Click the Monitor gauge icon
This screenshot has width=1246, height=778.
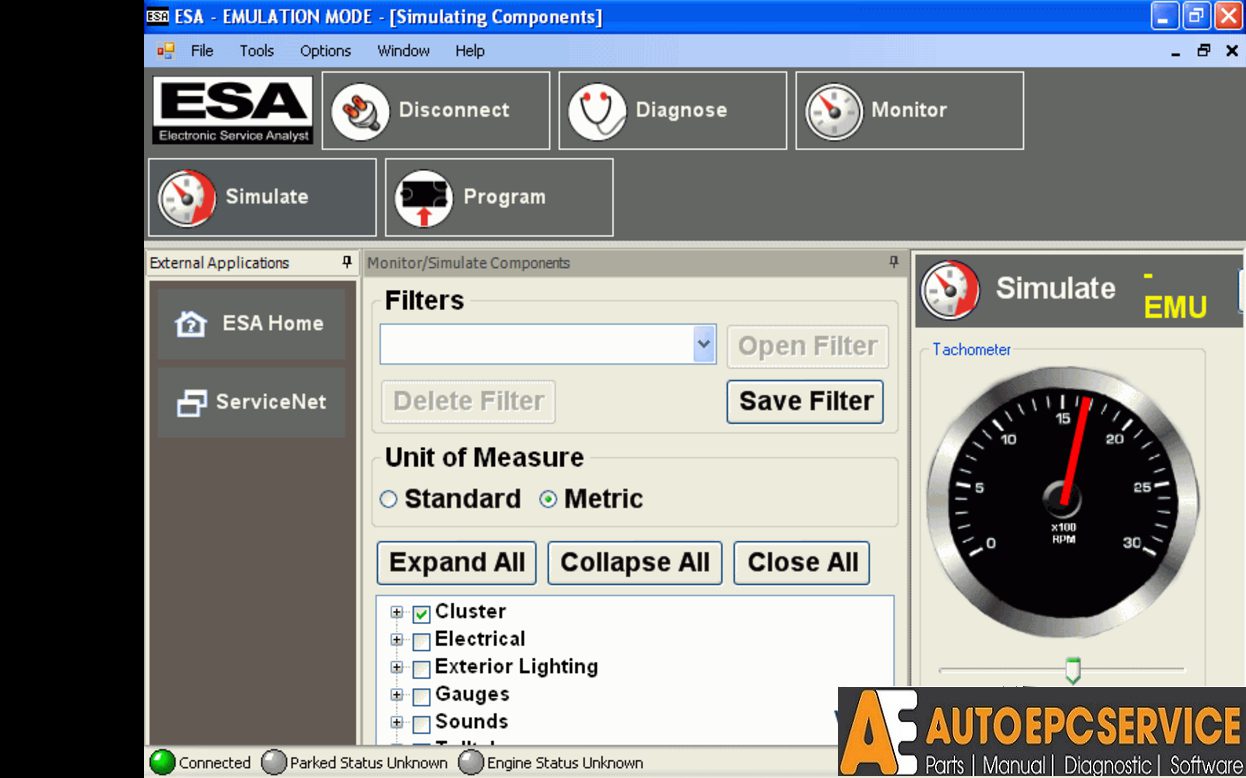[x=834, y=111]
